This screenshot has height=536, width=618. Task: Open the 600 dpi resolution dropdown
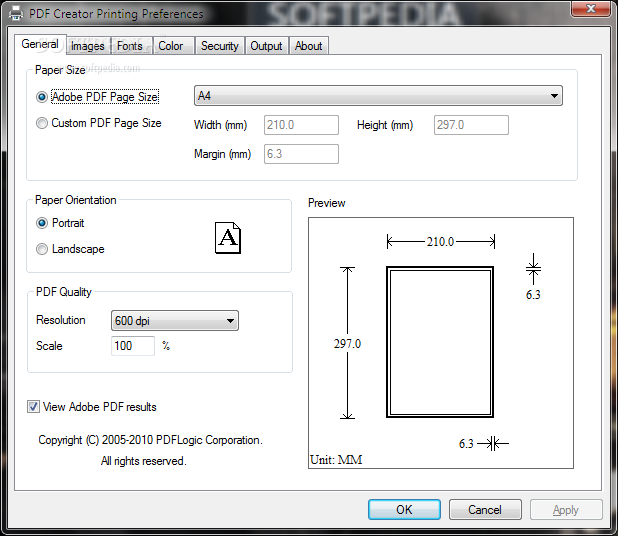175,321
